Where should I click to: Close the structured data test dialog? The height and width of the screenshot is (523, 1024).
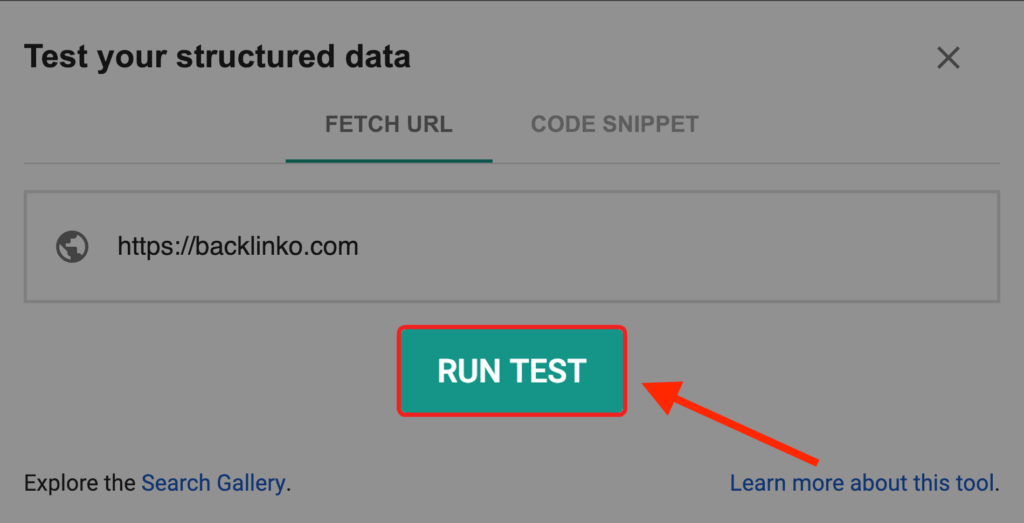pos(948,58)
